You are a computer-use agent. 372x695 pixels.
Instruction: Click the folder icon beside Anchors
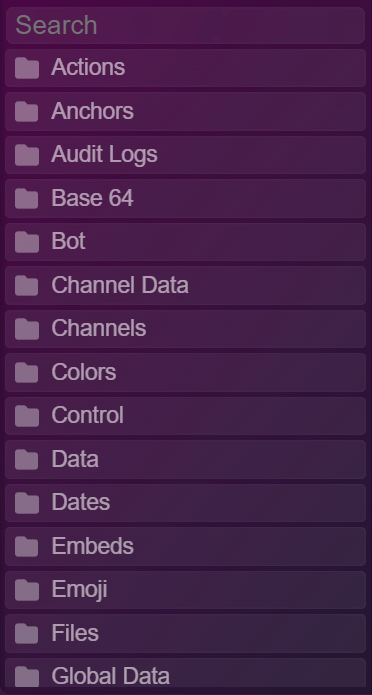coord(27,112)
